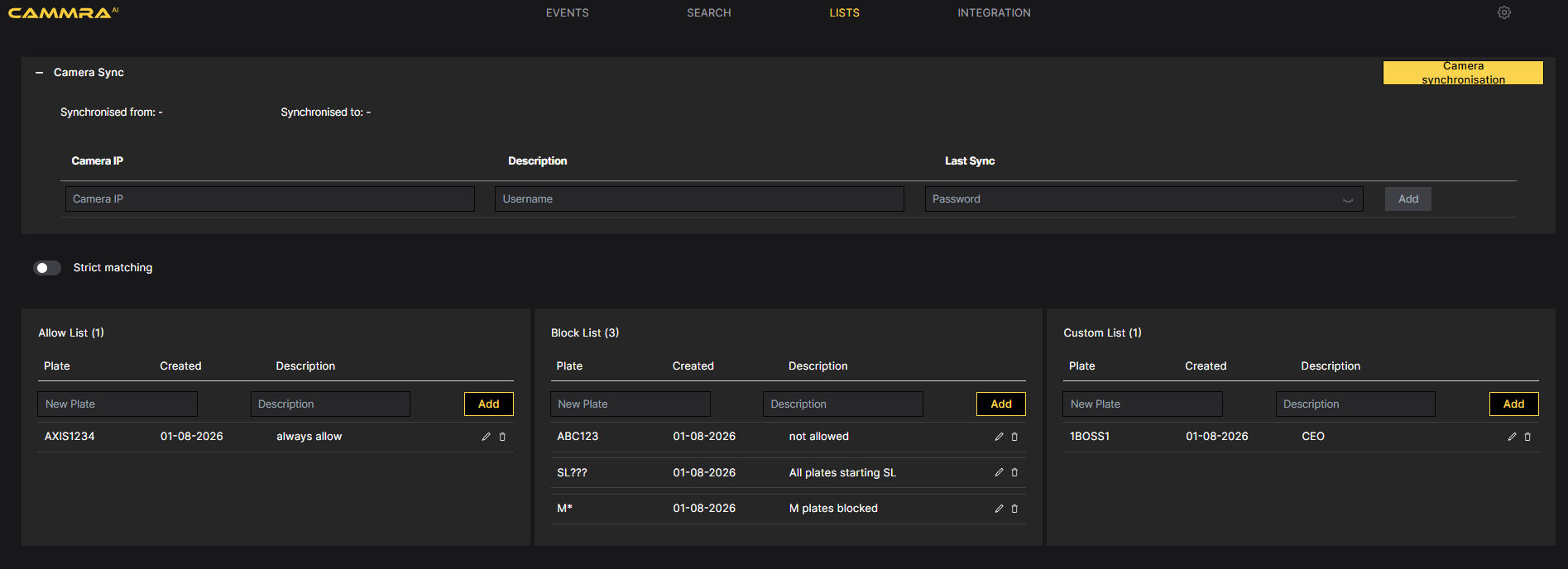Delete the 1BOSS1 custom plate
The height and width of the screenshot is (569, 1568).
point(1527,437)
